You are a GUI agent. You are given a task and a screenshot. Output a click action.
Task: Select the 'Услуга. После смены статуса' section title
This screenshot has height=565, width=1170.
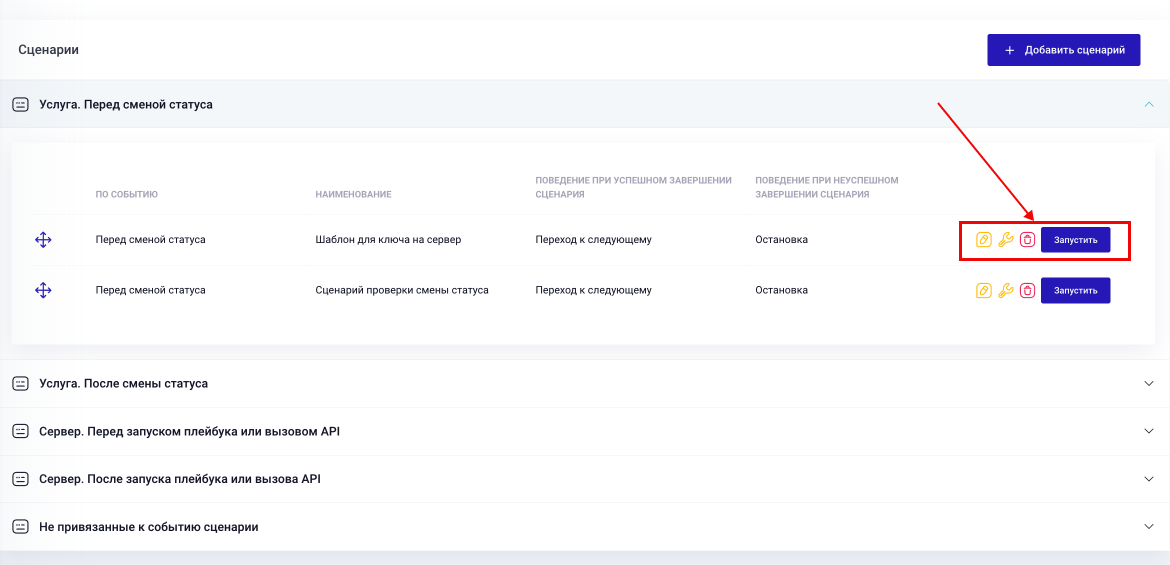[x=123, y=383]
